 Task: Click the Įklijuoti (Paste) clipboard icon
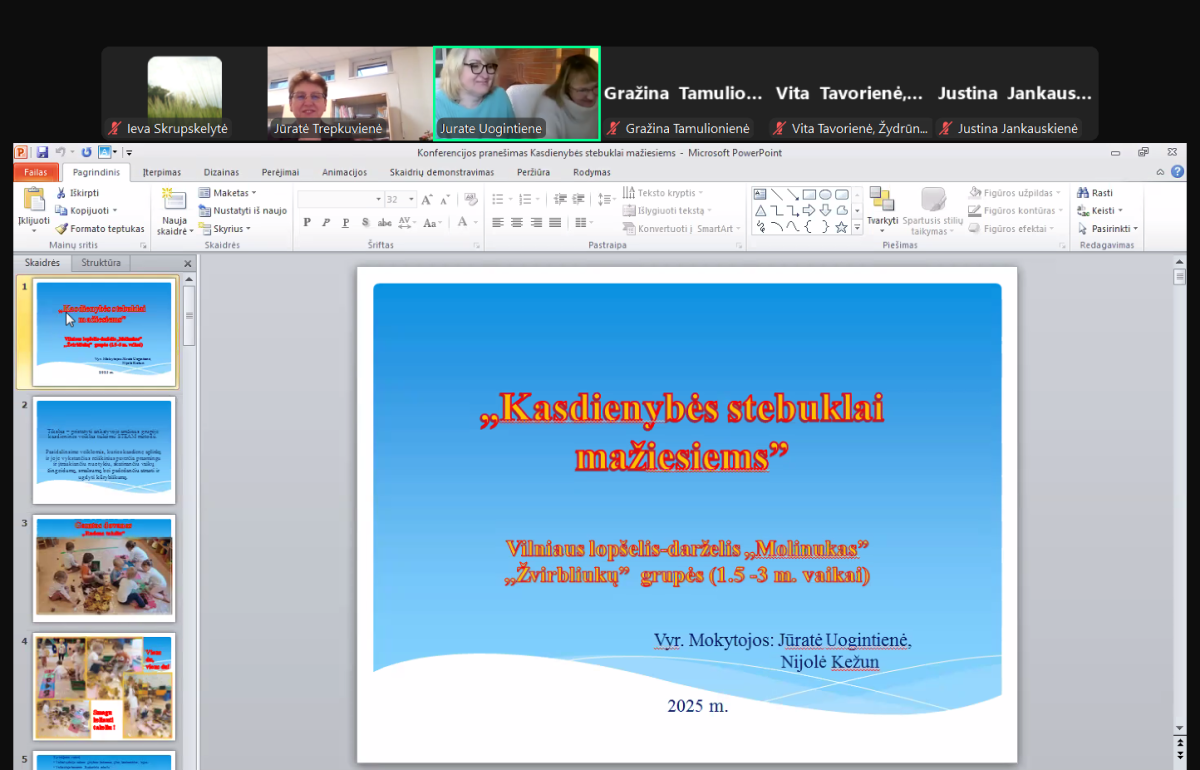34,200
